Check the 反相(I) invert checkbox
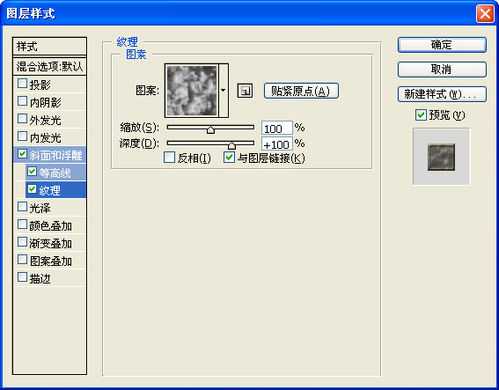The image size is (499, 390). 169,157
